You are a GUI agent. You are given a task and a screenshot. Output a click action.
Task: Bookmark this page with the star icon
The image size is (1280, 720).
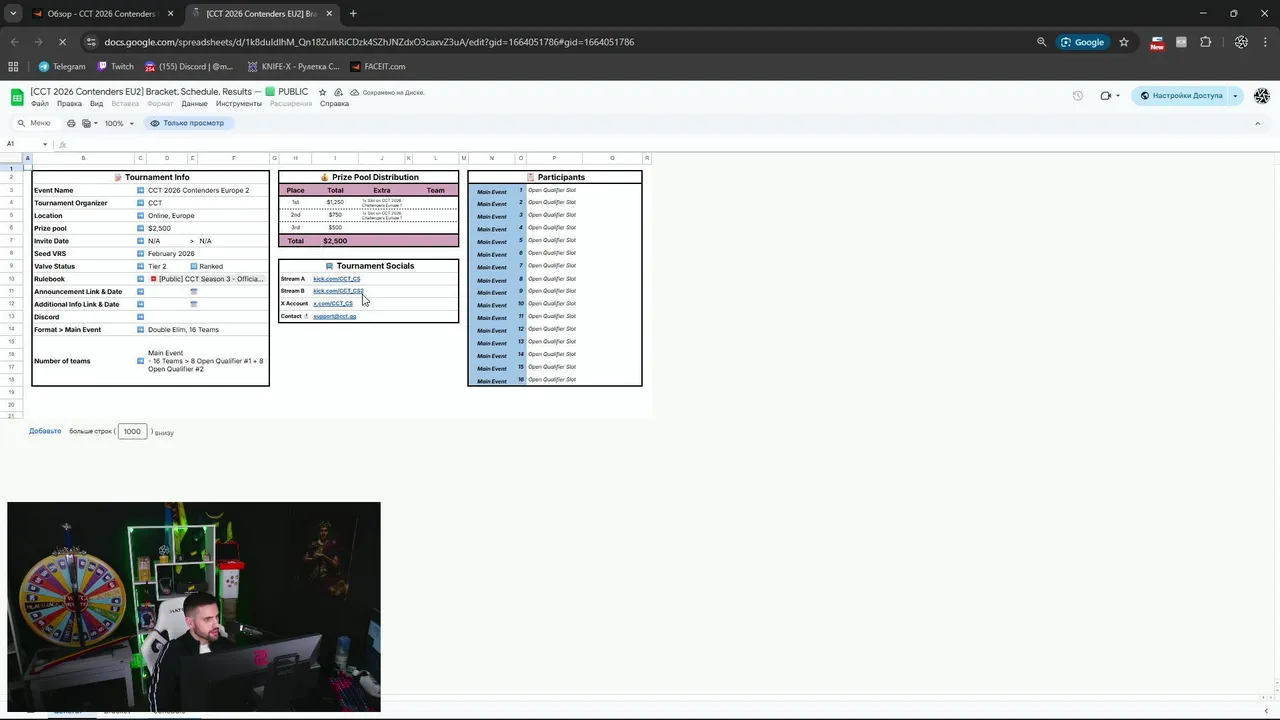tap(1124, 42)
